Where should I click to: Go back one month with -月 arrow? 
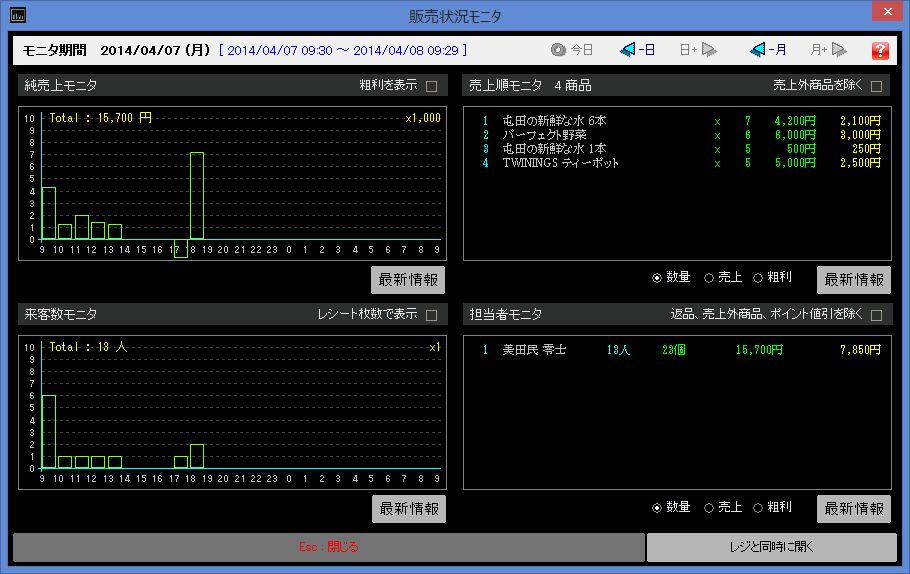click(x=768, y=49)
